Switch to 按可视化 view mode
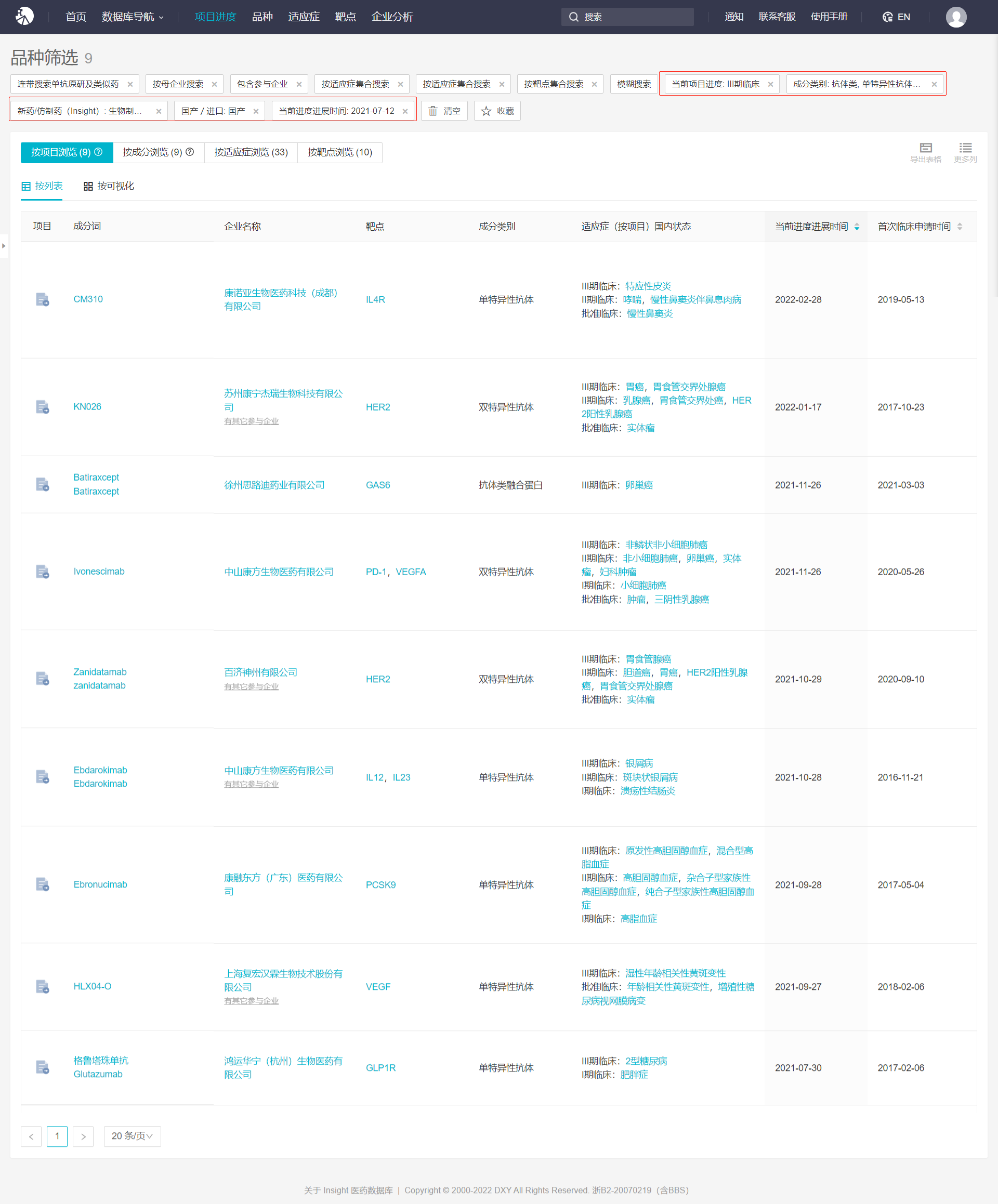 coord(109,186)
